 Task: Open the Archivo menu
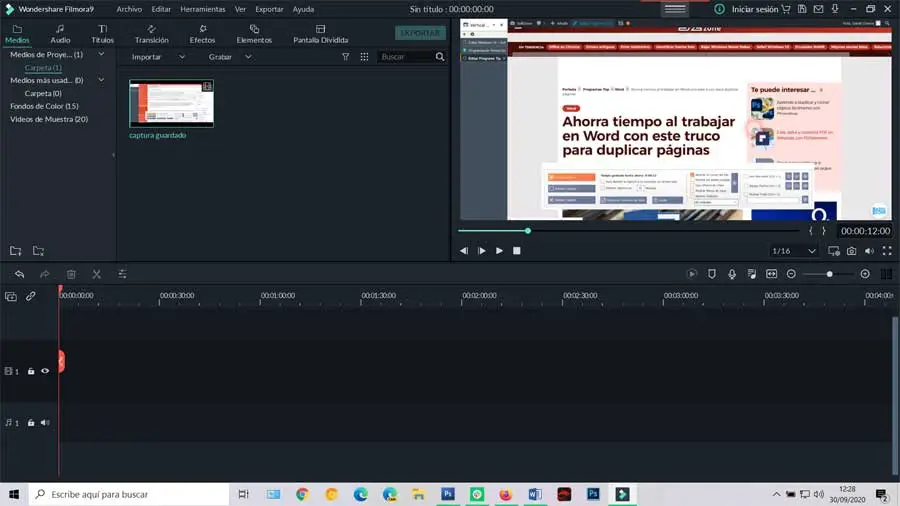[x=129, y=9]
